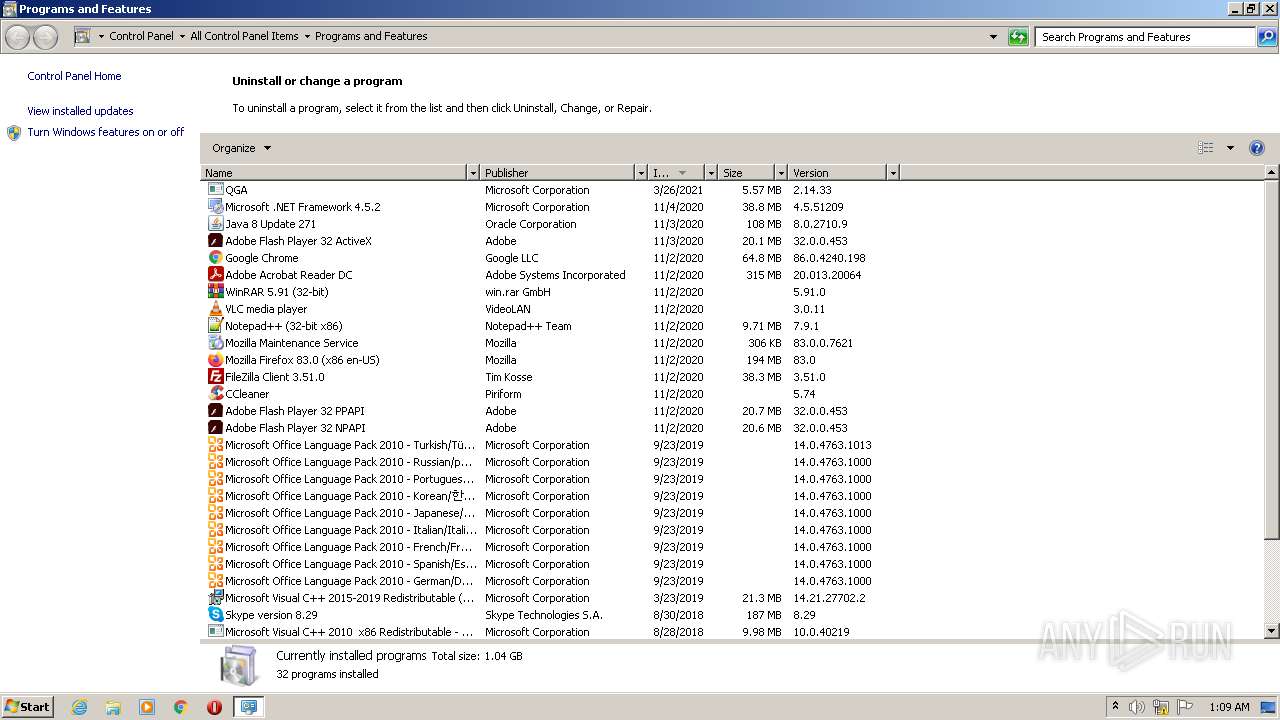Select the Microsoft Visual C++ 2010 x86 Redistributable row
The image size is (1280, 720).
pos(733,632)
